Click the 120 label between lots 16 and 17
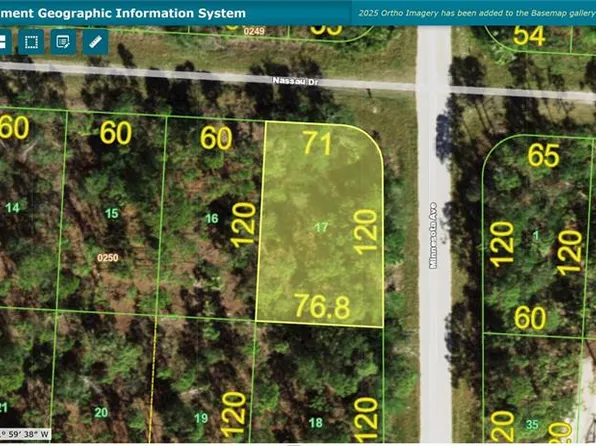This screenshot has height=446, width=596. point(243,225)
